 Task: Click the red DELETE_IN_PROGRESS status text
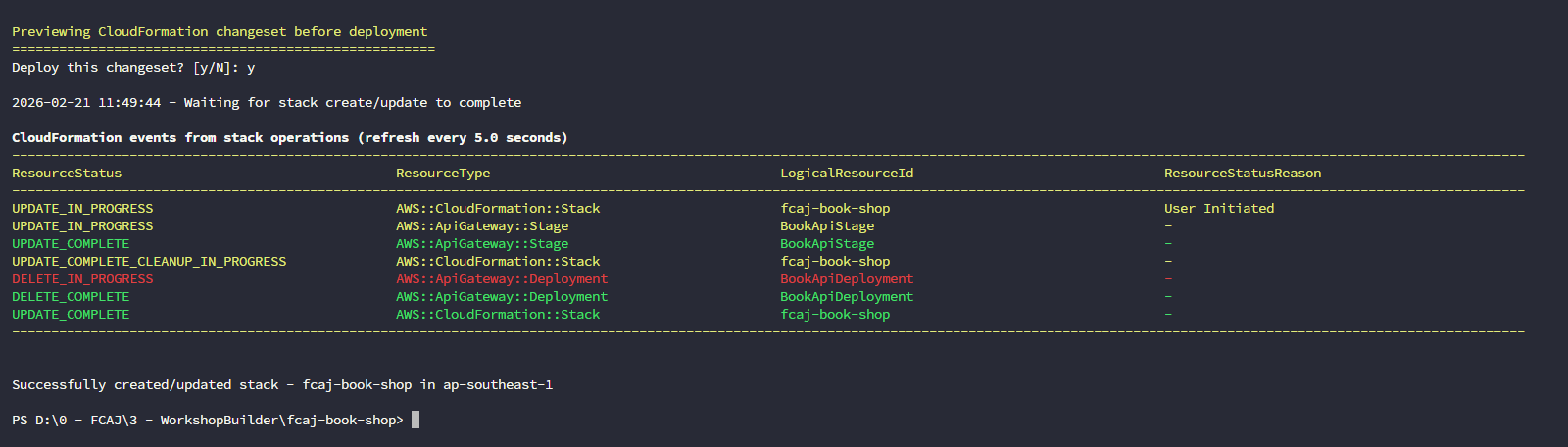tap(82, 279)
